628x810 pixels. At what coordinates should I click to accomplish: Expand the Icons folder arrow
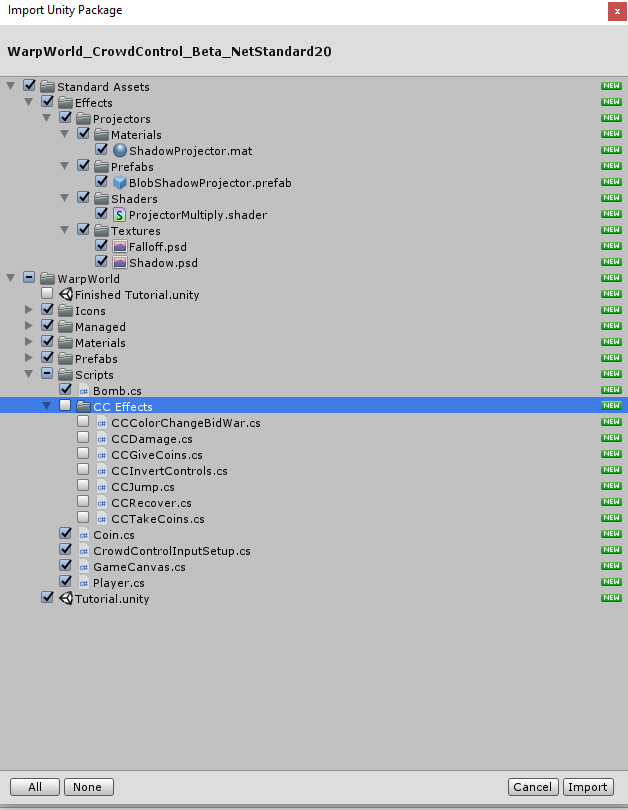29,311
